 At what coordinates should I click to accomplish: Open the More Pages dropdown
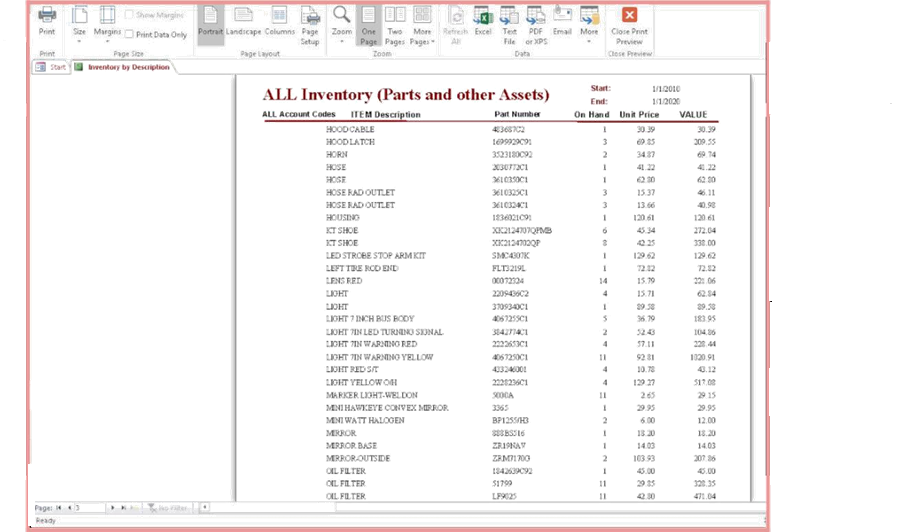pos(422,26)
